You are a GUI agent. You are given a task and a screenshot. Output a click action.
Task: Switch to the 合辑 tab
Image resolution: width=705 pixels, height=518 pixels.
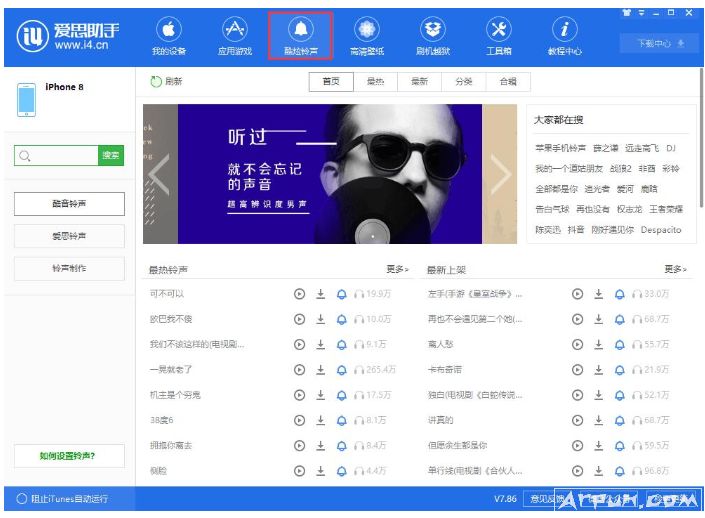[x=508, y=81]
